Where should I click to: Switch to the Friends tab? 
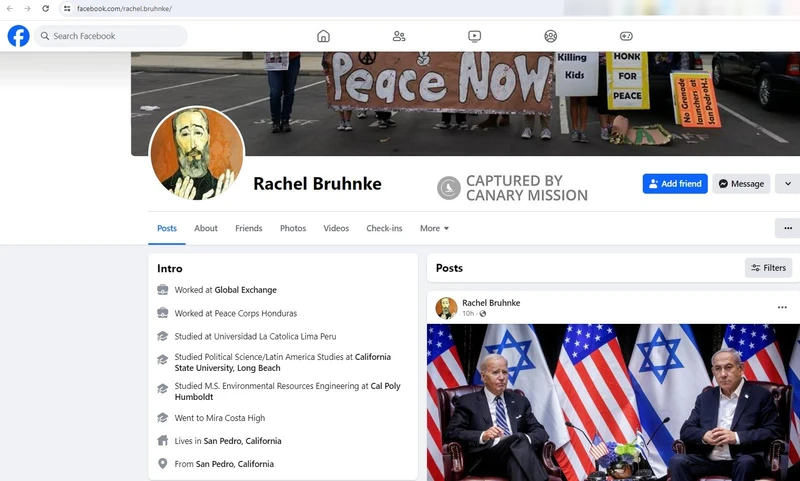pyautogui.click(x=248, y=228)
